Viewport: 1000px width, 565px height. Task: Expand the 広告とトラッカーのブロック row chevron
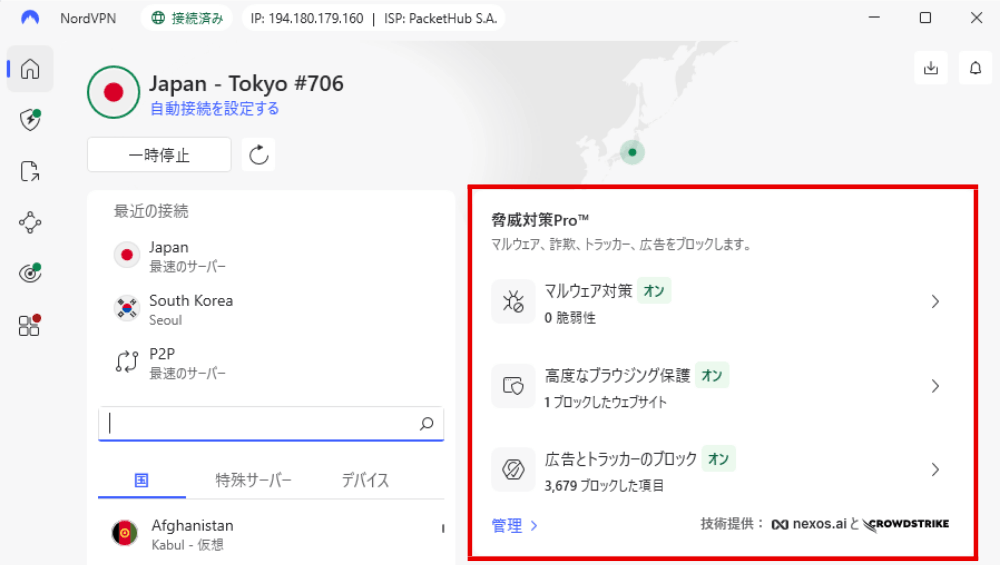[x=935, y=469]
